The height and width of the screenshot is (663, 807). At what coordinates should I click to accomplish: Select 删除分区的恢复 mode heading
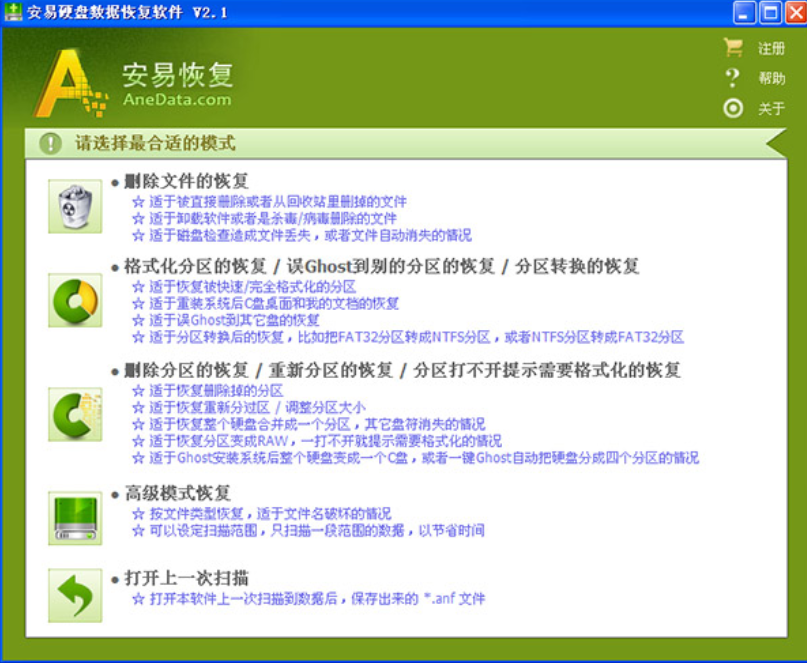187,370
